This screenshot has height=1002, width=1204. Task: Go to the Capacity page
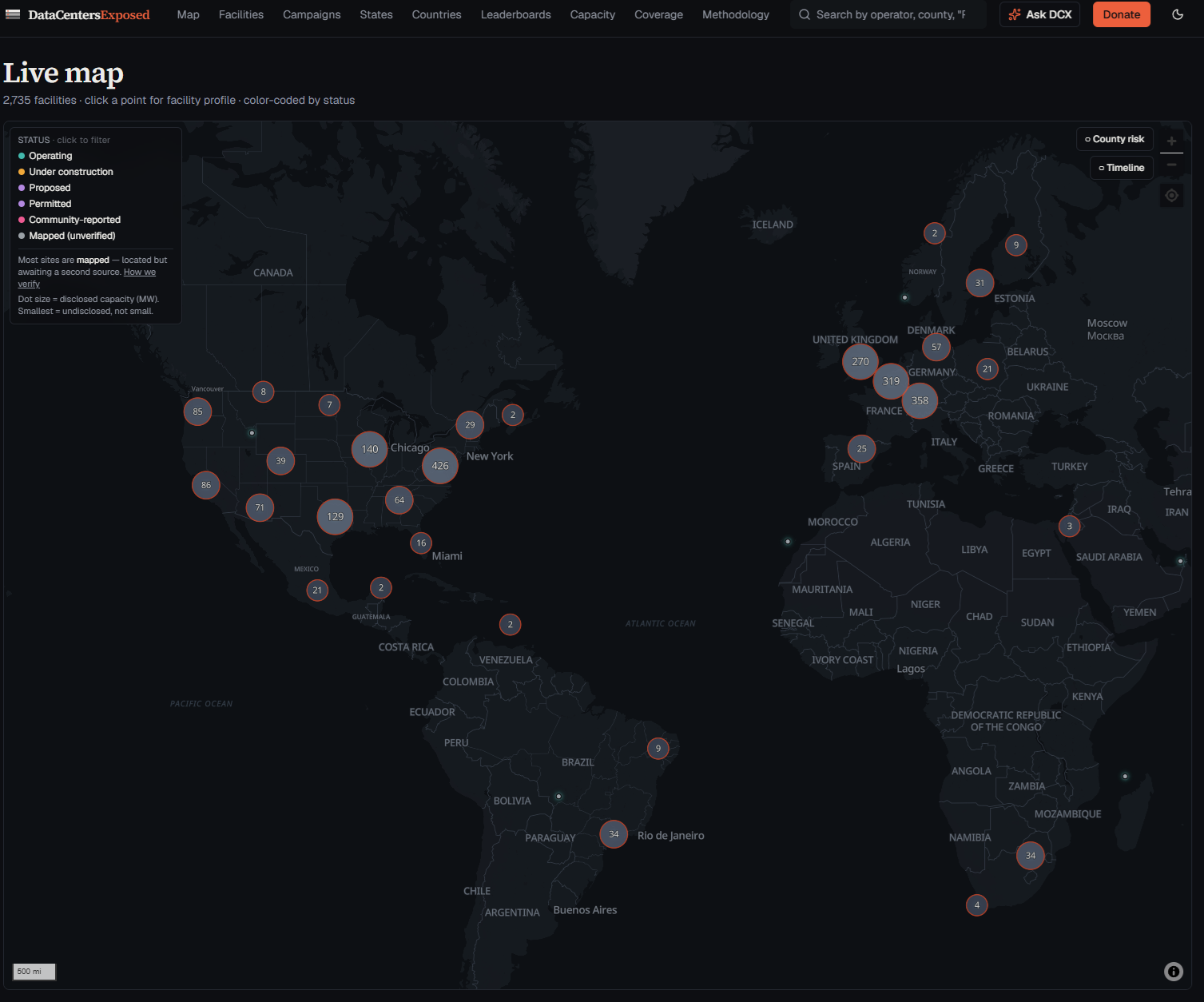point(593,14)
